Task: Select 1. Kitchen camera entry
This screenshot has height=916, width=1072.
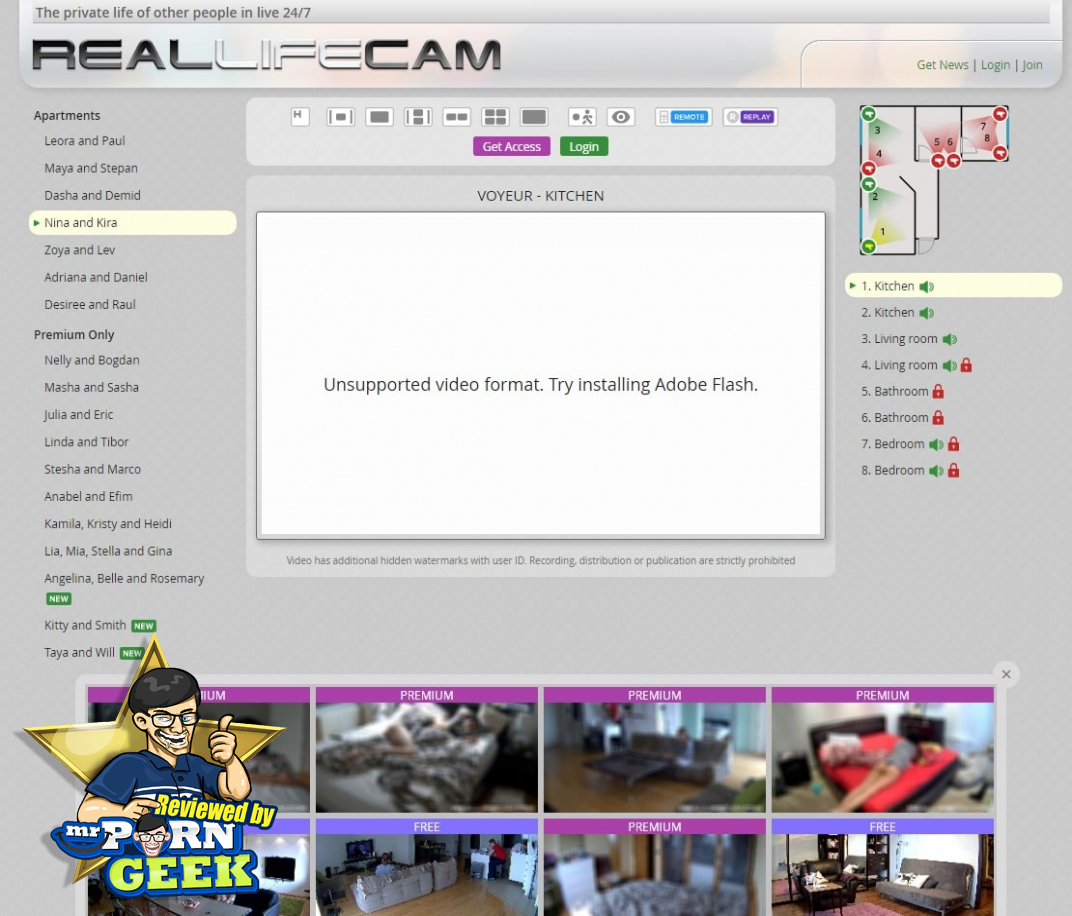Action: point(954,286)
